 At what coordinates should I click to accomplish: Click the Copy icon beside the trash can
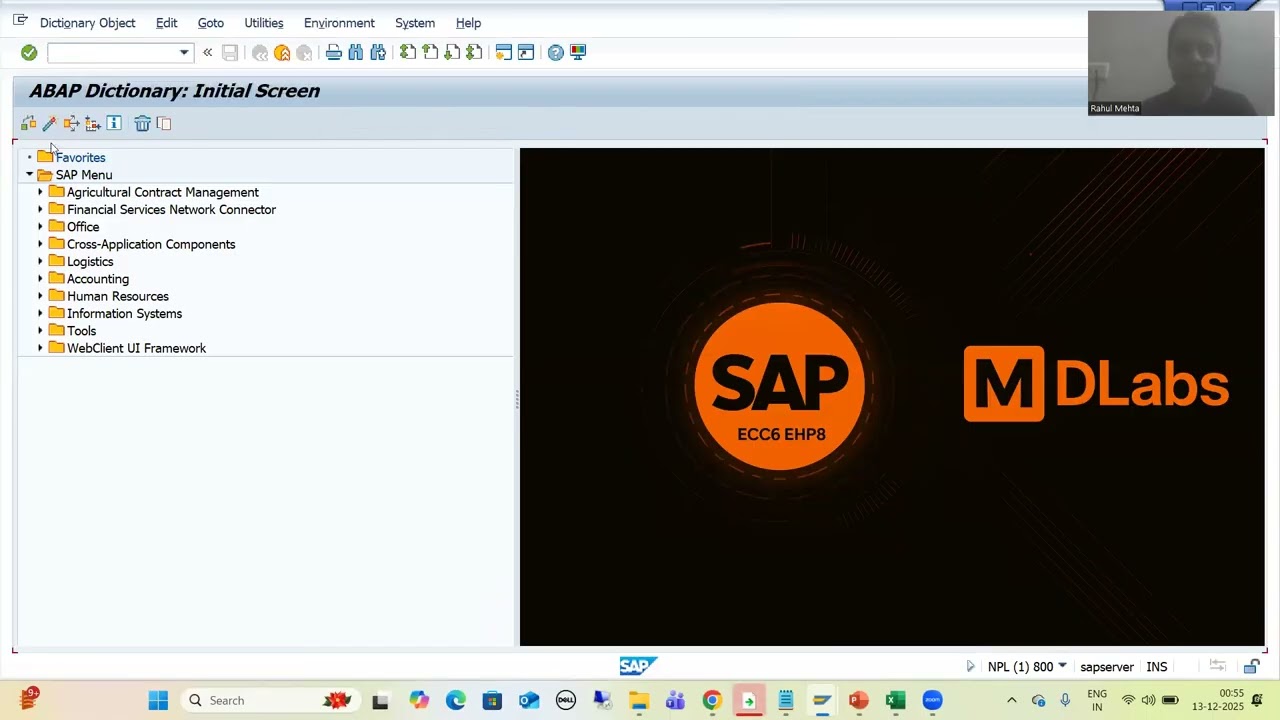pyautogui.click(x=164, y=123)
